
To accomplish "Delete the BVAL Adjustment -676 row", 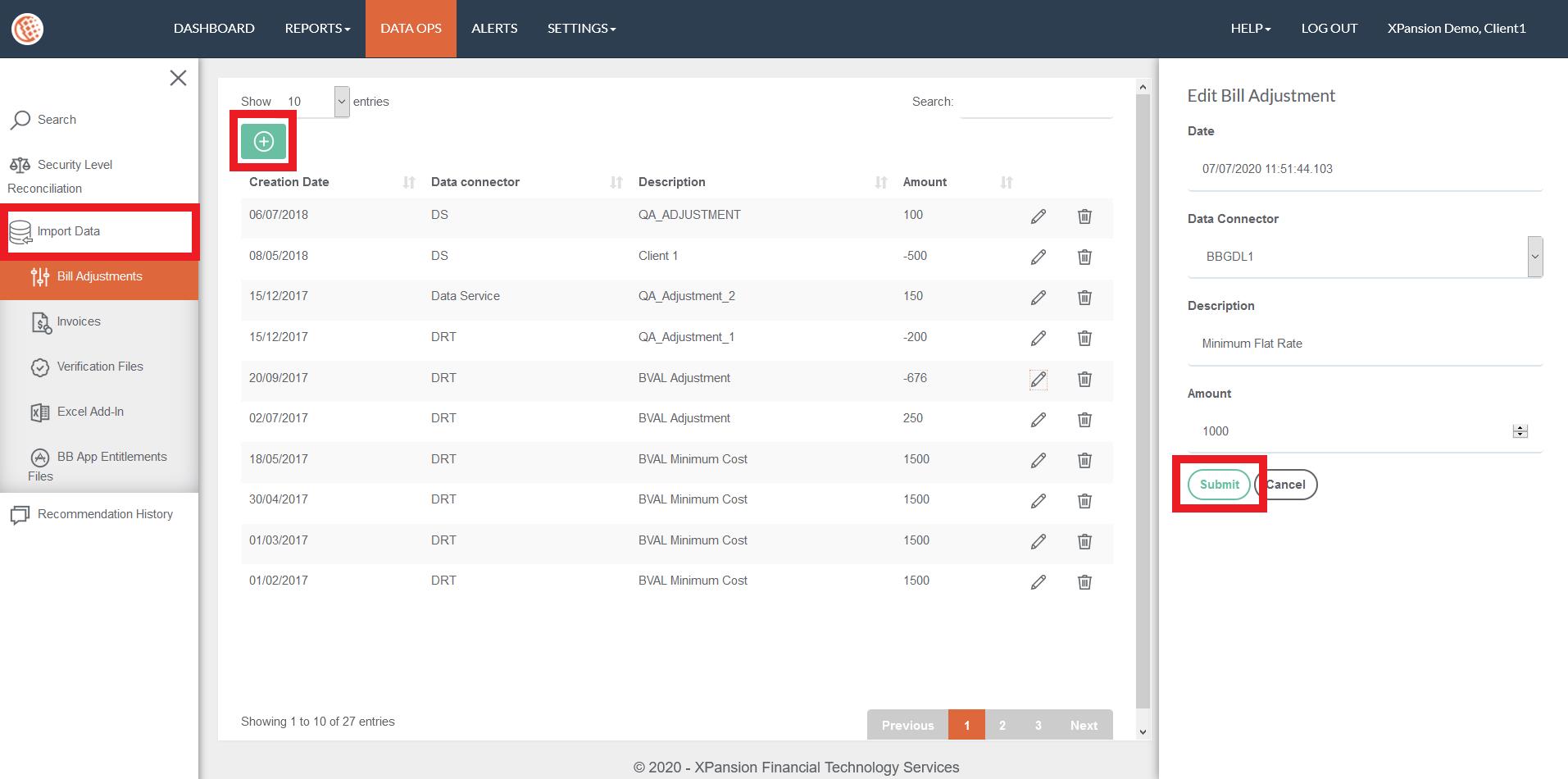I will pyautogui.click(x=1084, y=379).
